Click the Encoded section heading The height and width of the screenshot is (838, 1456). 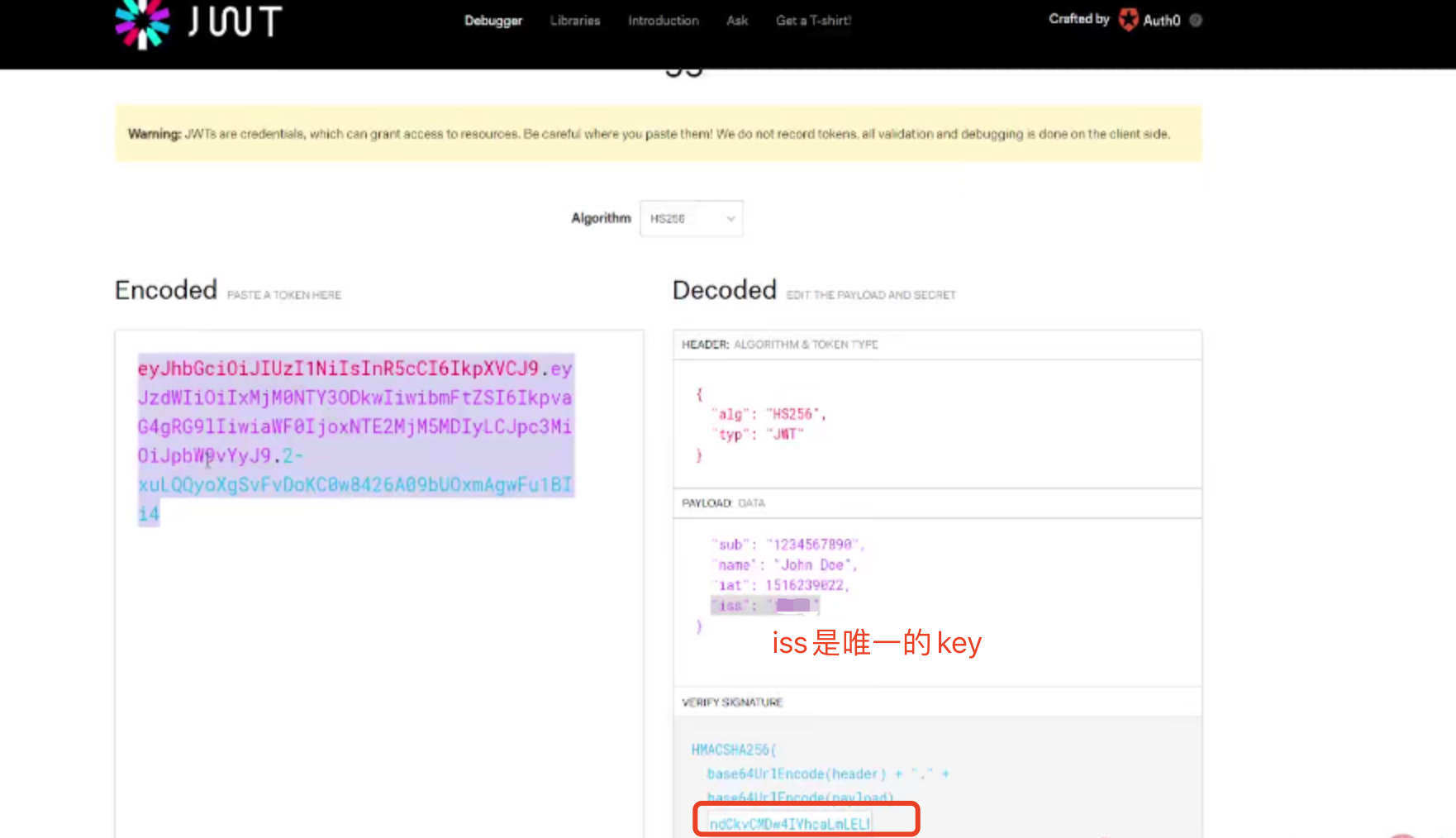click(166, 290)
